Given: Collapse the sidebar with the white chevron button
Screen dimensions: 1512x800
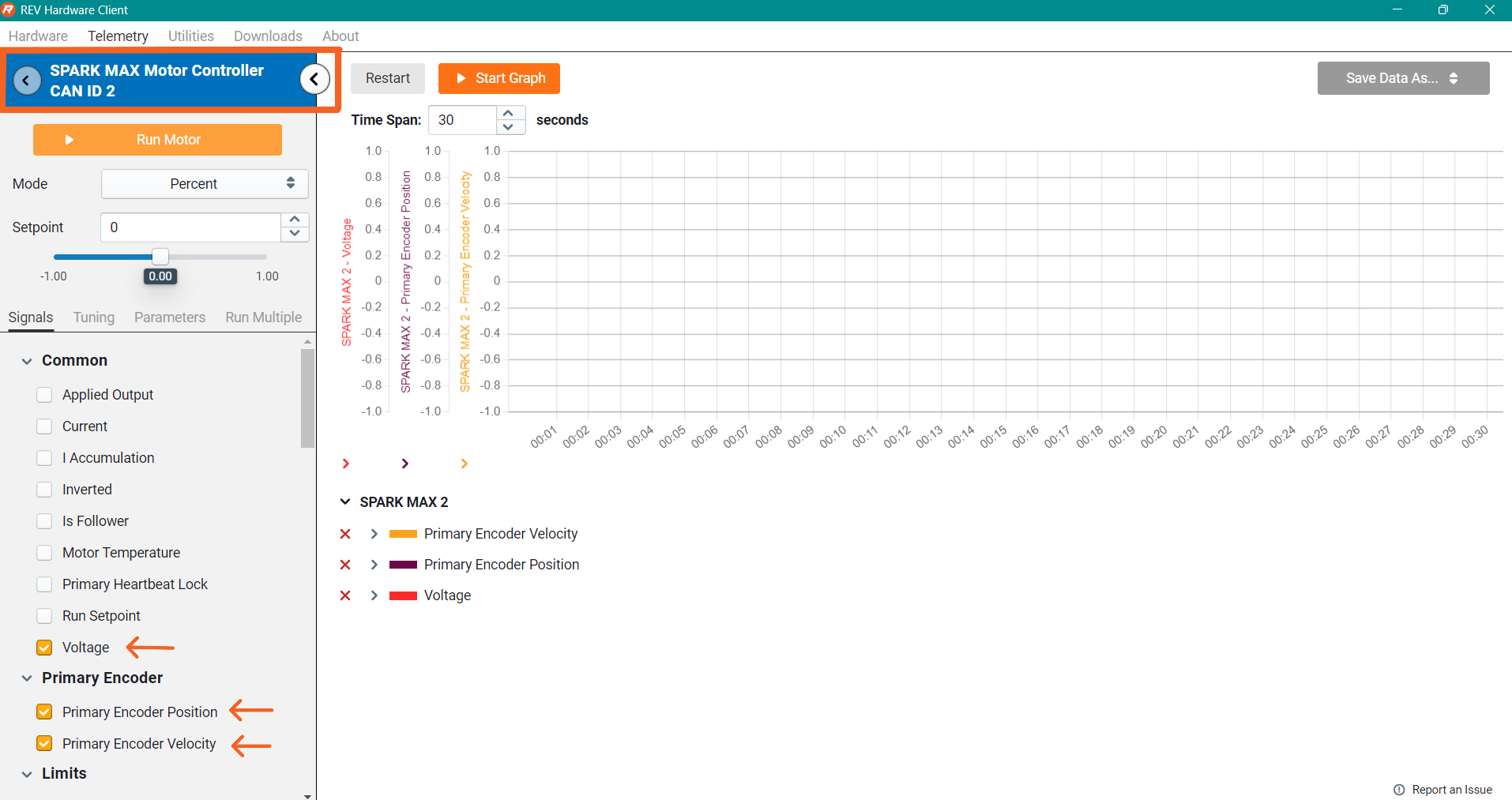Looking at the screenshot, I should (x=314, y=79).
